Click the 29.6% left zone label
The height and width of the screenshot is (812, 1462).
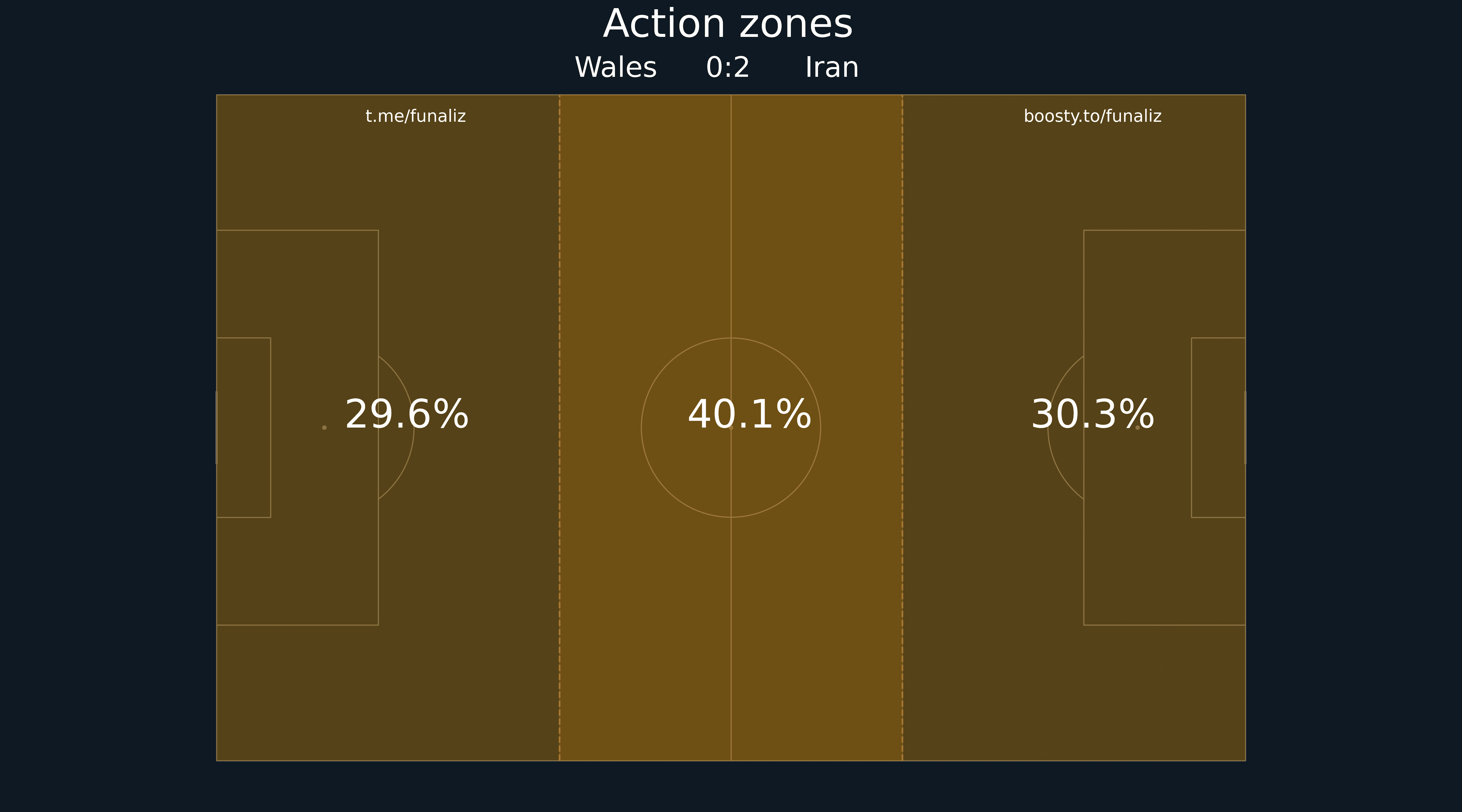tap(406, 415)
